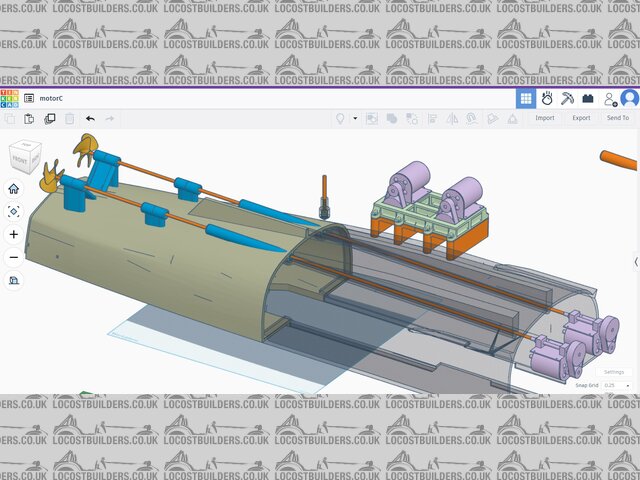This screenshot has width=640, height=480.
Task: Click the Duplicate and repeat icon
Action: [49, 118]
